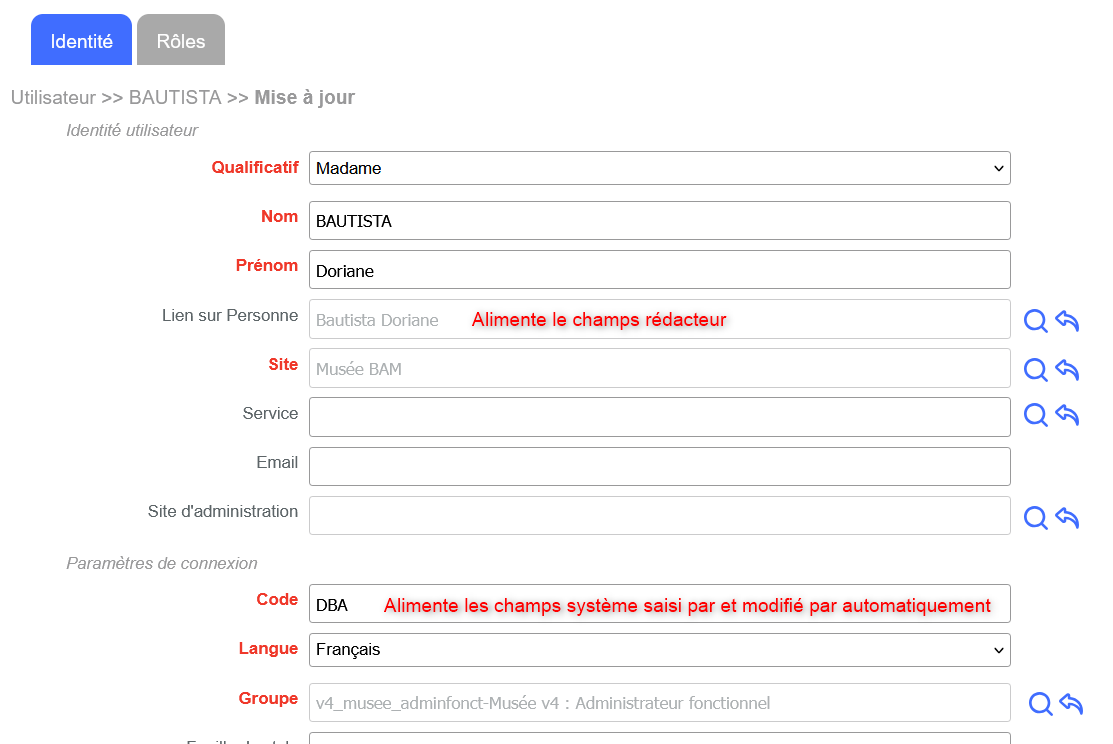Expand the Langue dropdown list
The width and height of the screenshot is (1113, 744).
[x=659, y=650]
